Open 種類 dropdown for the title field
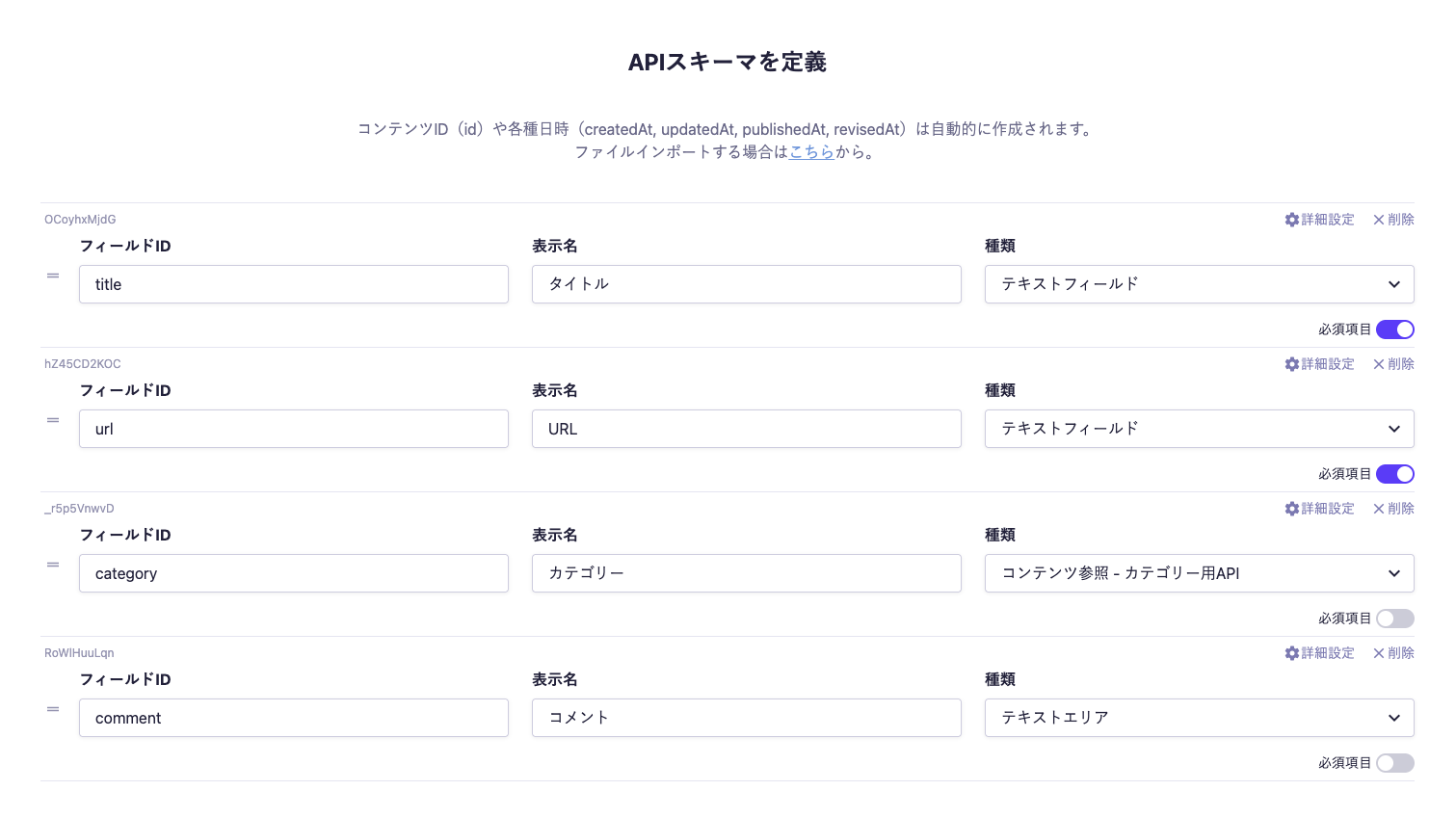Screen dimensions: 1456x817 tap(1199, 284)
